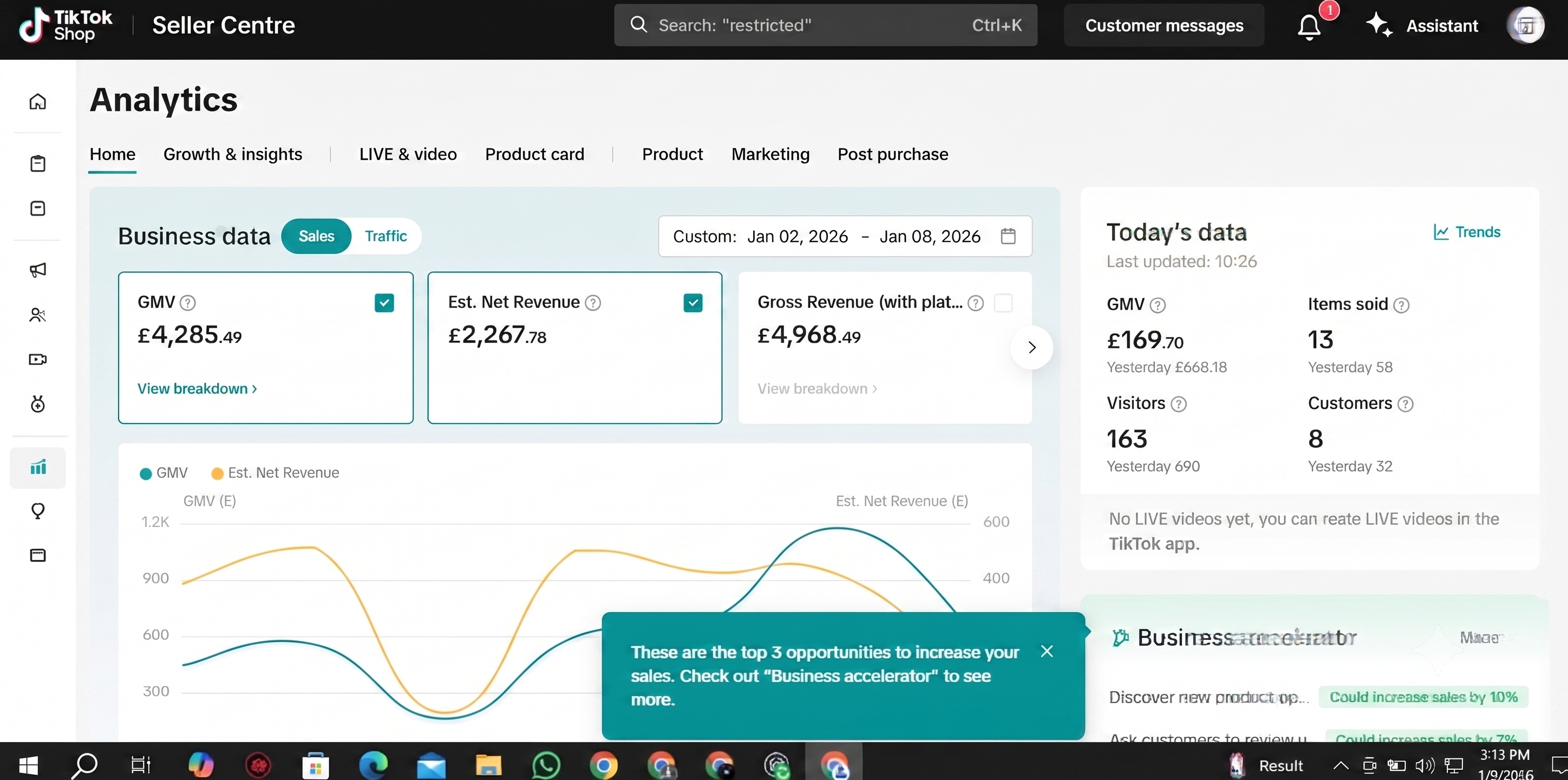Image resolution: width=1568 pixels, height=780 pixels.
Task: Open the people icon in the sidebar
Action: (x=38, y=315)
